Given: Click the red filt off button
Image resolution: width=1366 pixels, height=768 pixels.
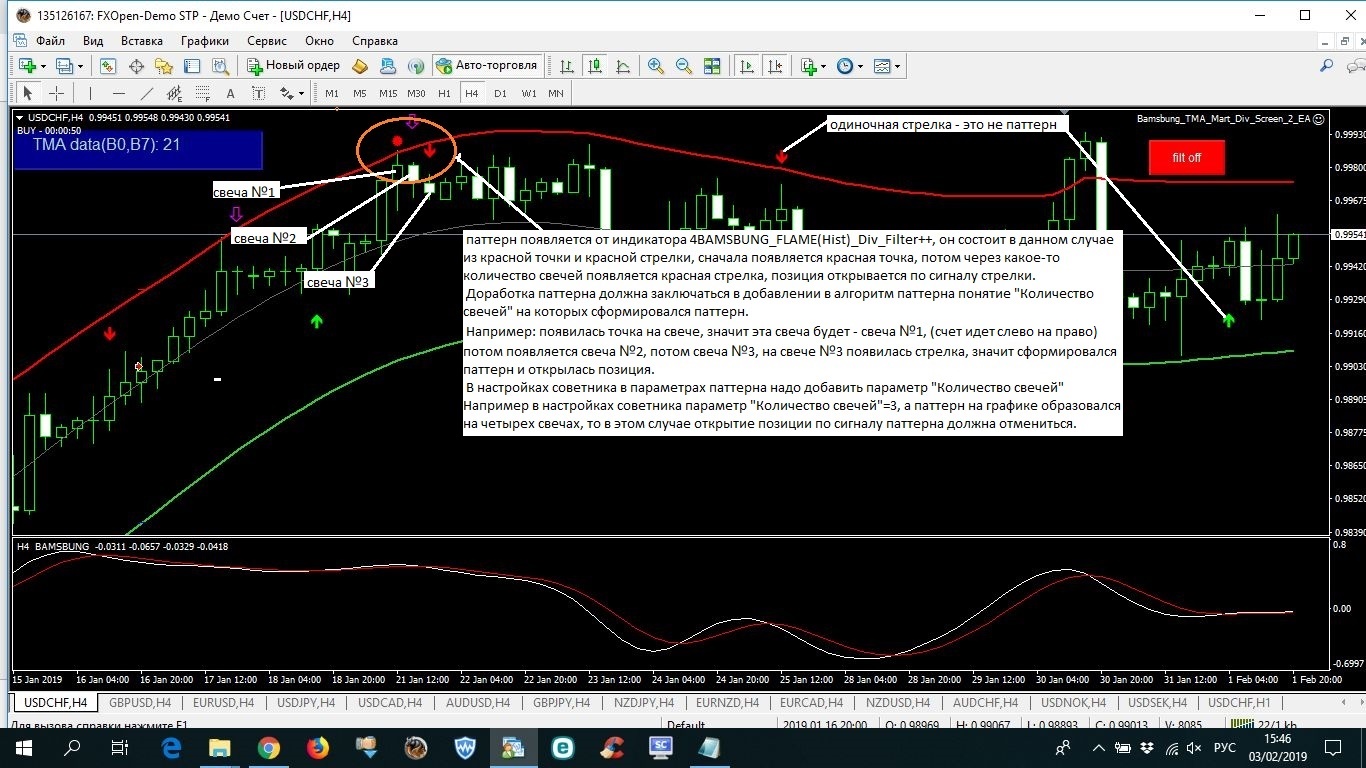Looking at the screenshot, I should (x=1187, y=158).
